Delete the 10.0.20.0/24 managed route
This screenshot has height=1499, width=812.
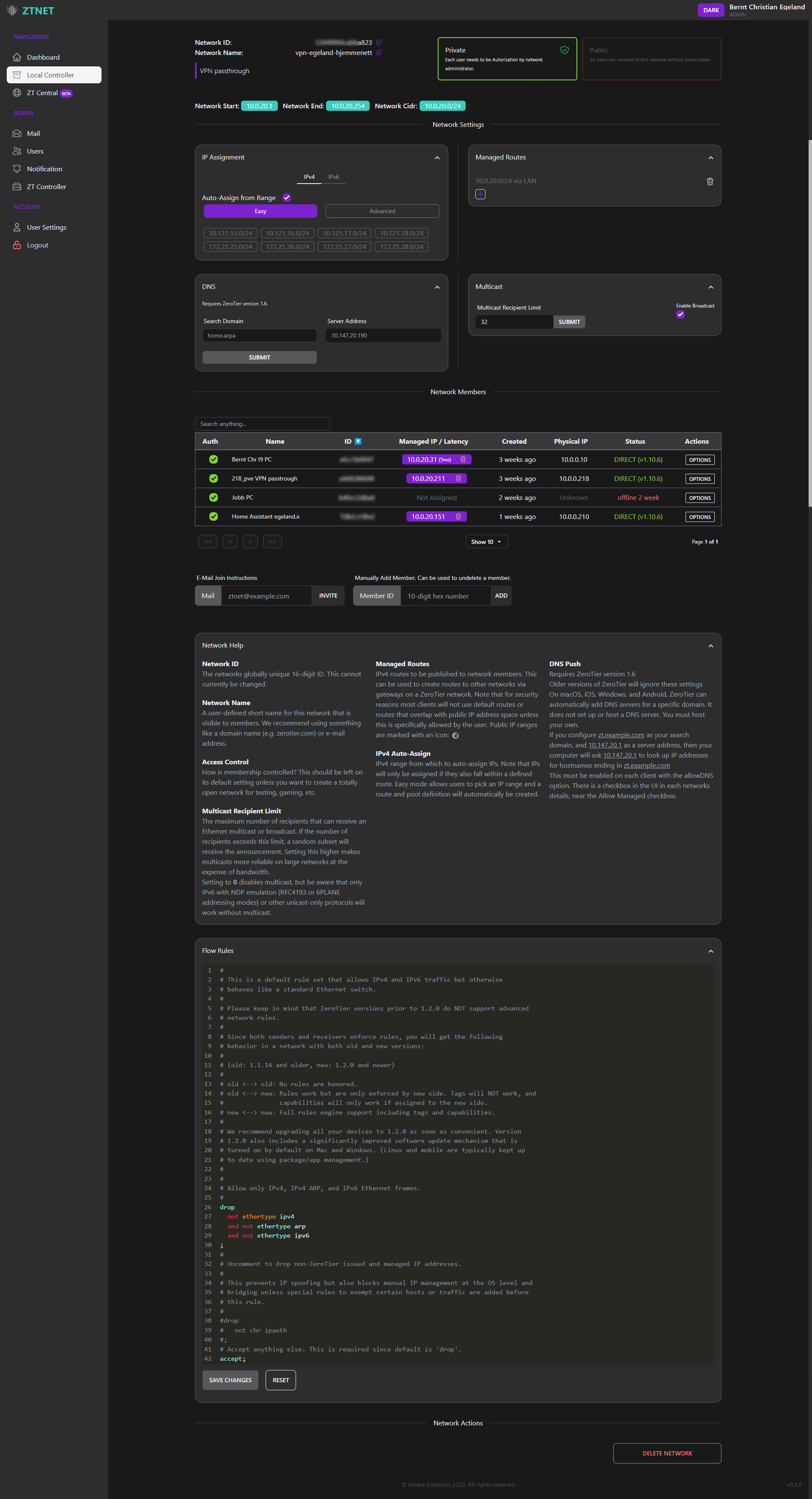click(x=710, y=181)
